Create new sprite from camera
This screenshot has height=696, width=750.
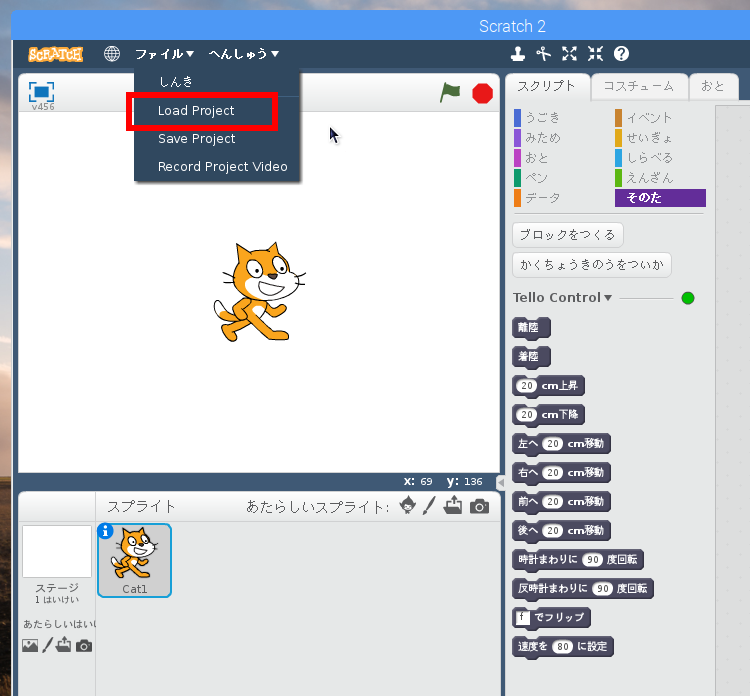[x=479, y=506]
